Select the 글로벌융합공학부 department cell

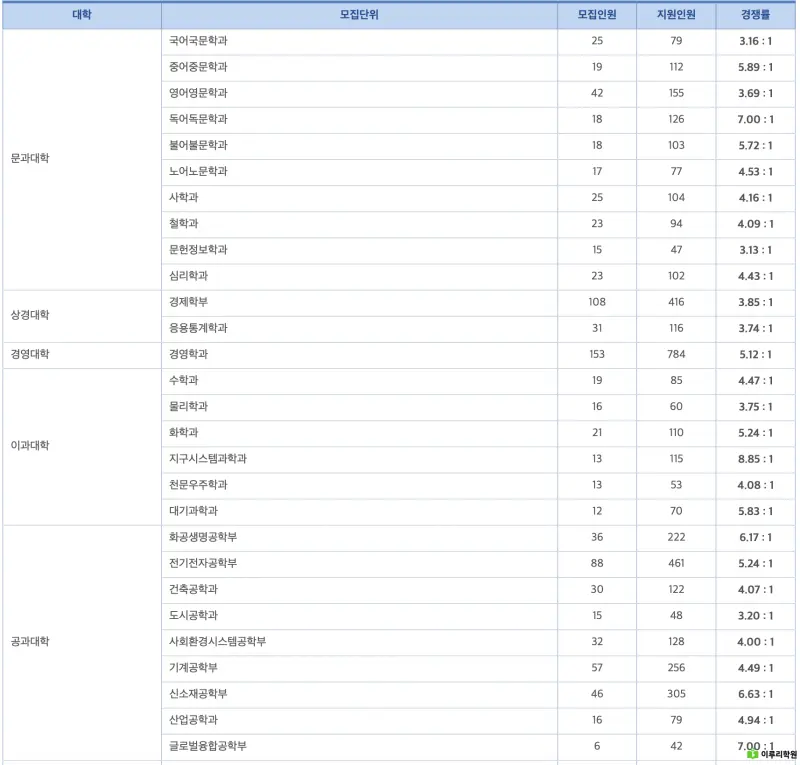(x=359, y=746)
